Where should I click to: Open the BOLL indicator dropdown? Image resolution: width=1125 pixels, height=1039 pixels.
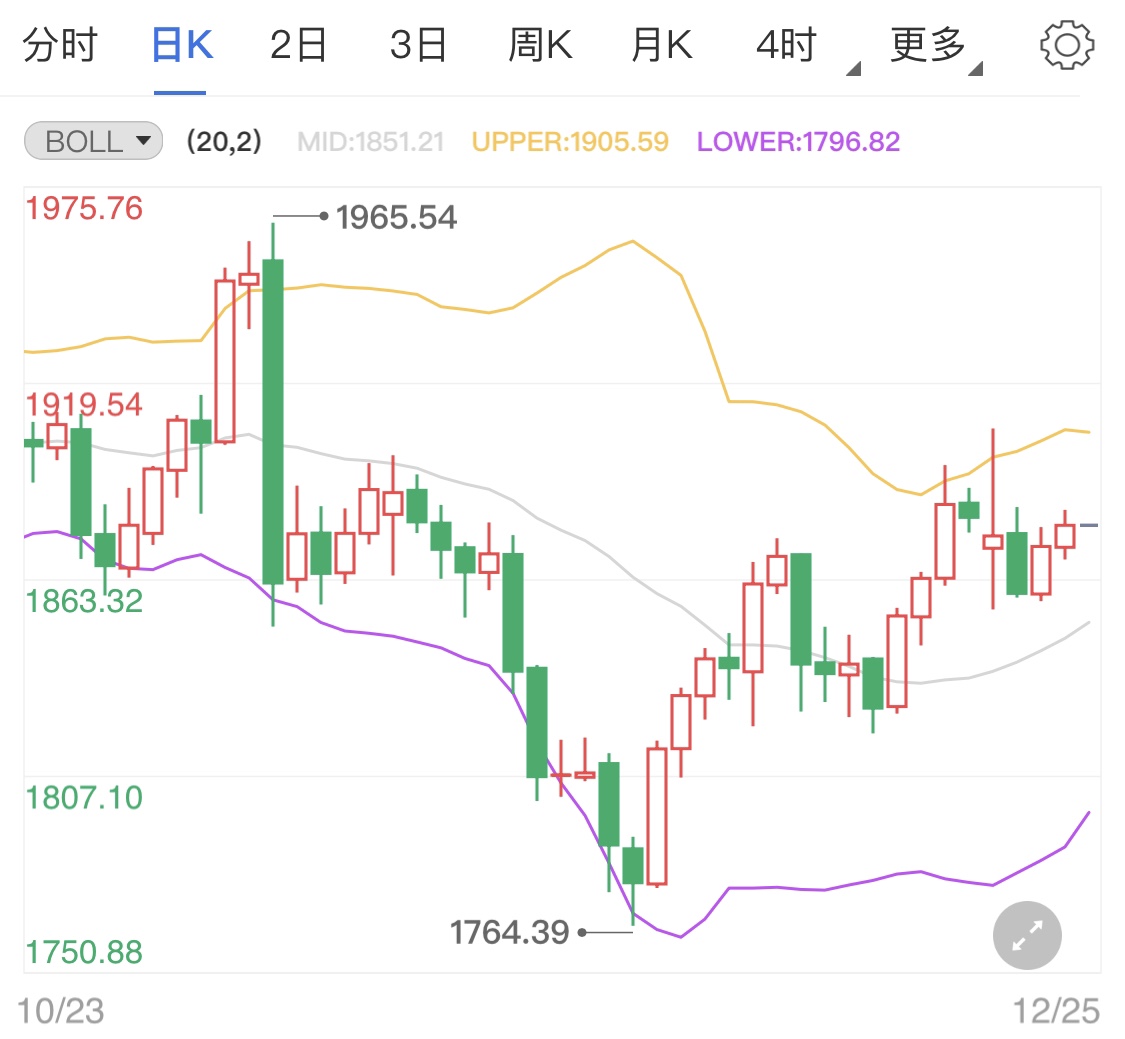pos(93,141)
